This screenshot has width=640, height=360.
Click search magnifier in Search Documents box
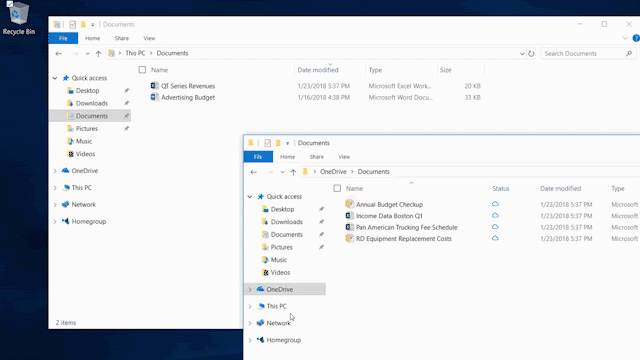pyautogui.click(x=629, y=53)
